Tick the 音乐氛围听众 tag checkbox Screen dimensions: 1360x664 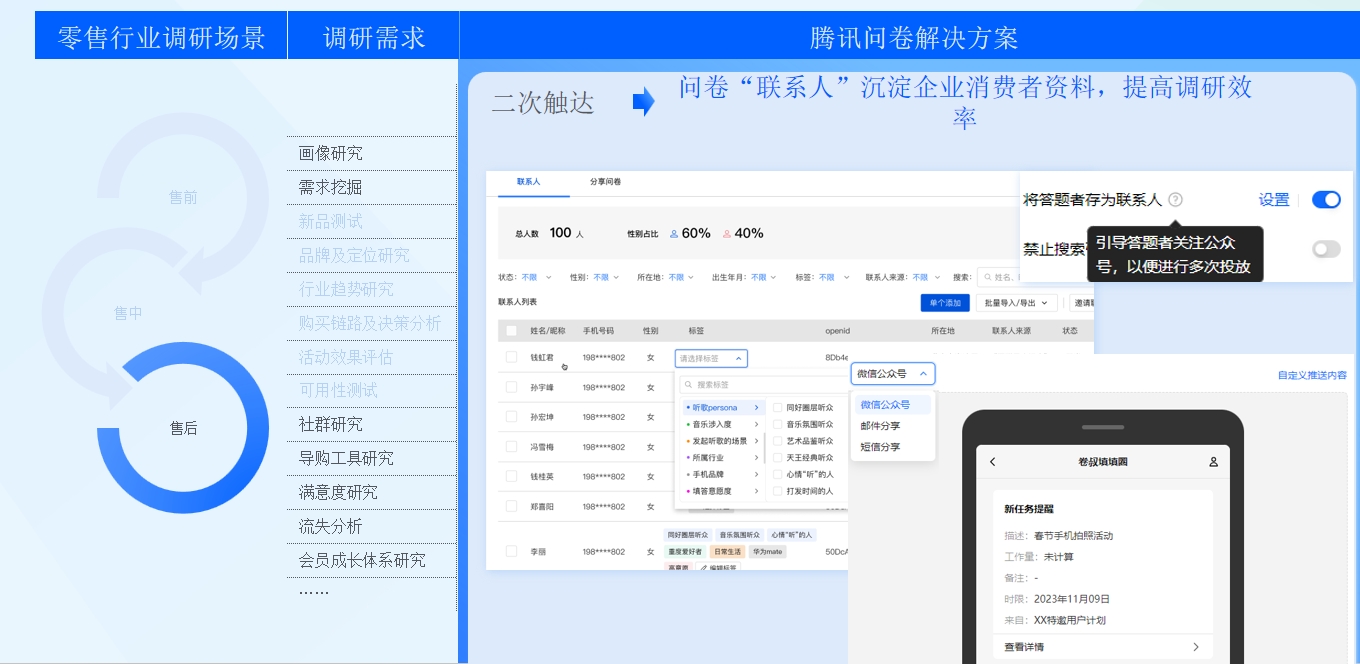(777, 424)
